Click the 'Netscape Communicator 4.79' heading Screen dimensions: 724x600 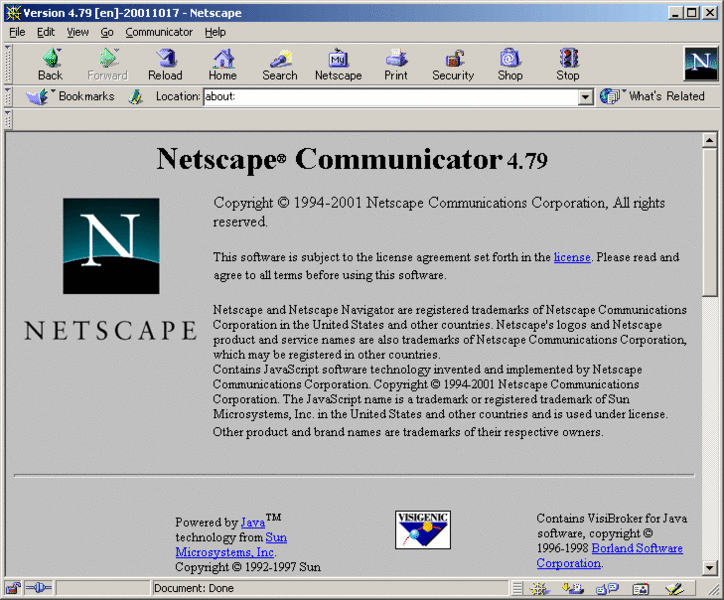[x=352, y=160]
